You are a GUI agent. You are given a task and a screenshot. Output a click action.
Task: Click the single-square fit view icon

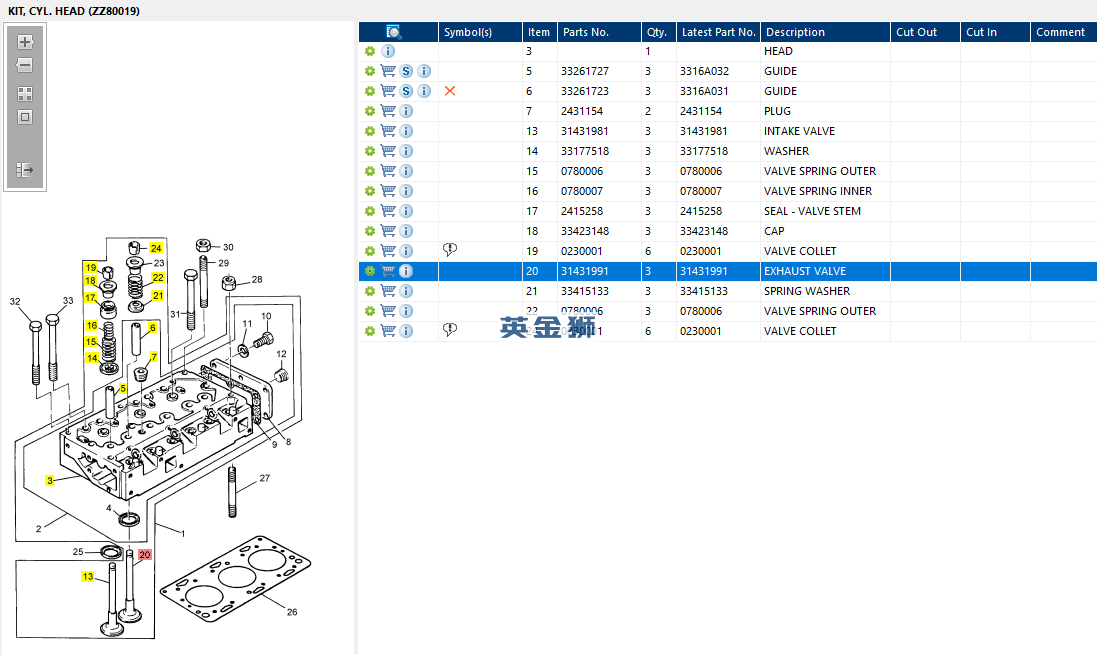[25, 117]
